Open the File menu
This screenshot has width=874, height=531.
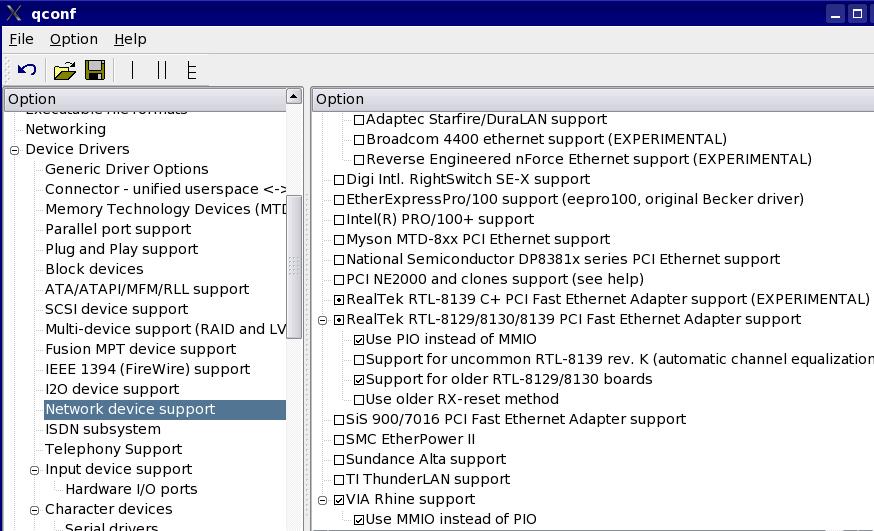21,40
